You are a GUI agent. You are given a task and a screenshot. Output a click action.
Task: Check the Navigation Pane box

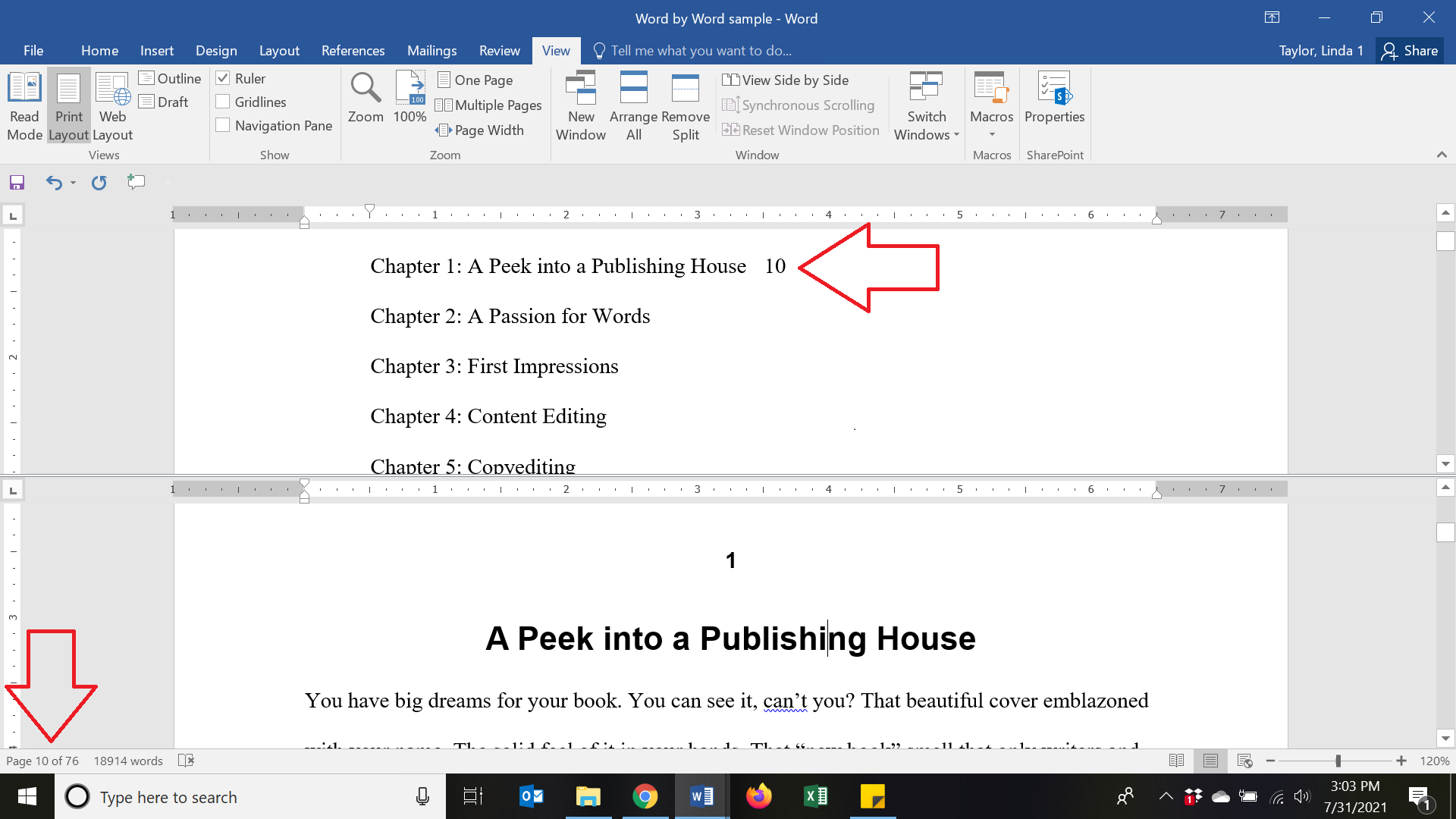tap(223, 125)
